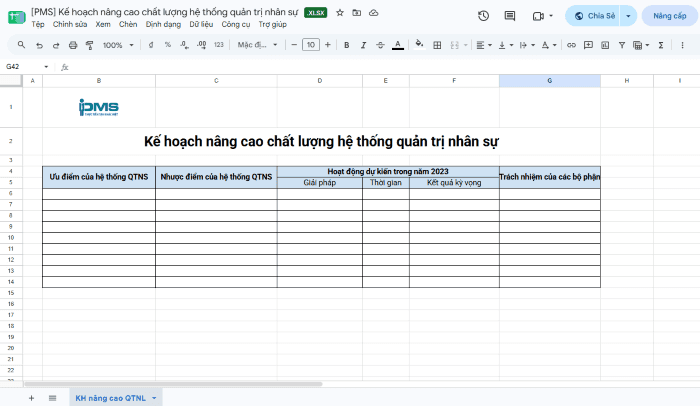Screen dimensions: 700x406
Task: Expand the merge cells type arrow
Action: (x=466, y=45)
